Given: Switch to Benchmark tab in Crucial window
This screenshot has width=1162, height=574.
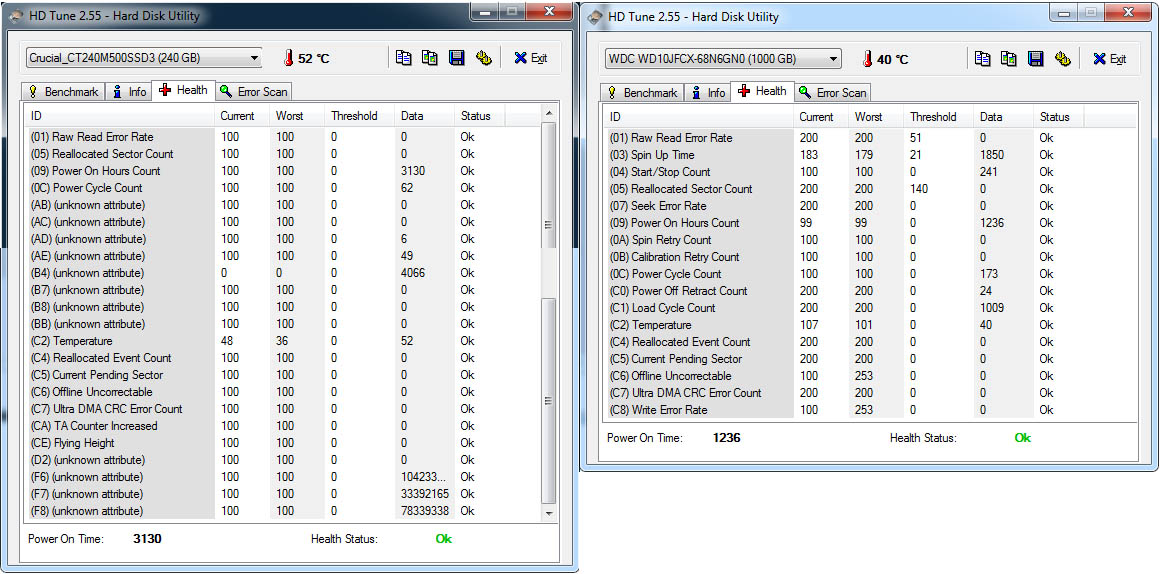Looking at the screenshot, I should 63,92.
